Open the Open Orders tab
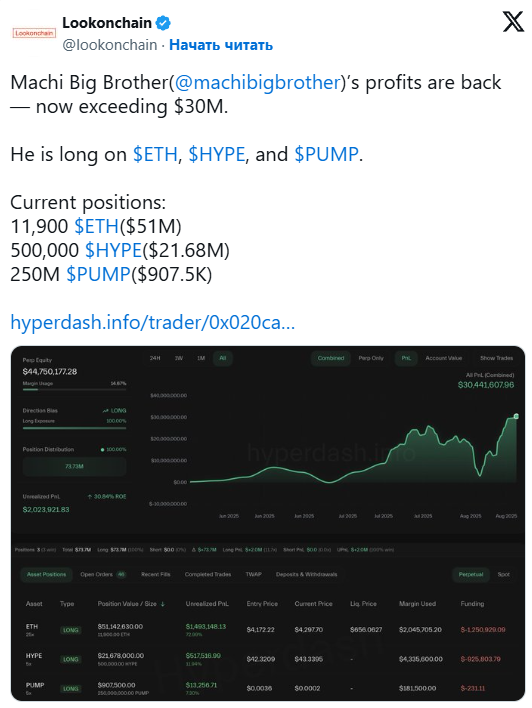 pos(103,574)
